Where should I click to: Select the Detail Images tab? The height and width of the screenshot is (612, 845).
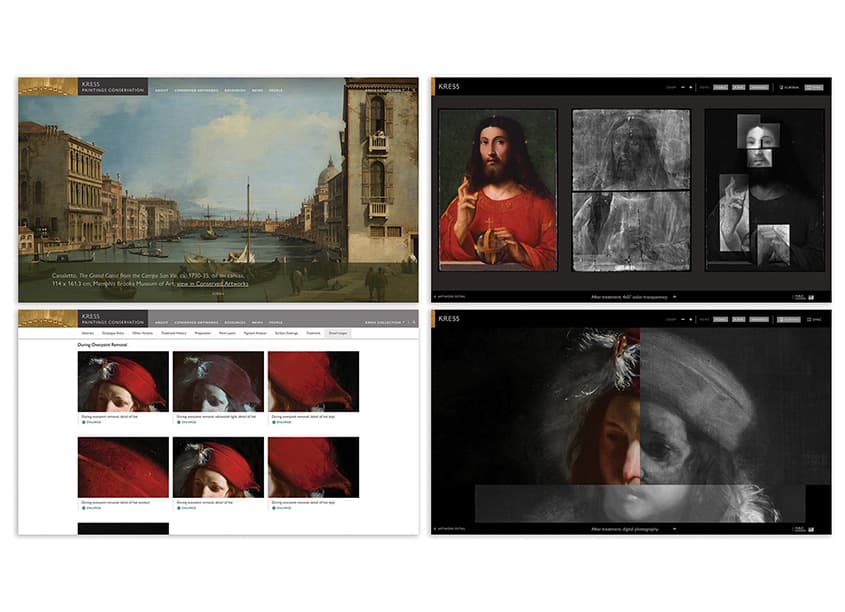[338, 333]
